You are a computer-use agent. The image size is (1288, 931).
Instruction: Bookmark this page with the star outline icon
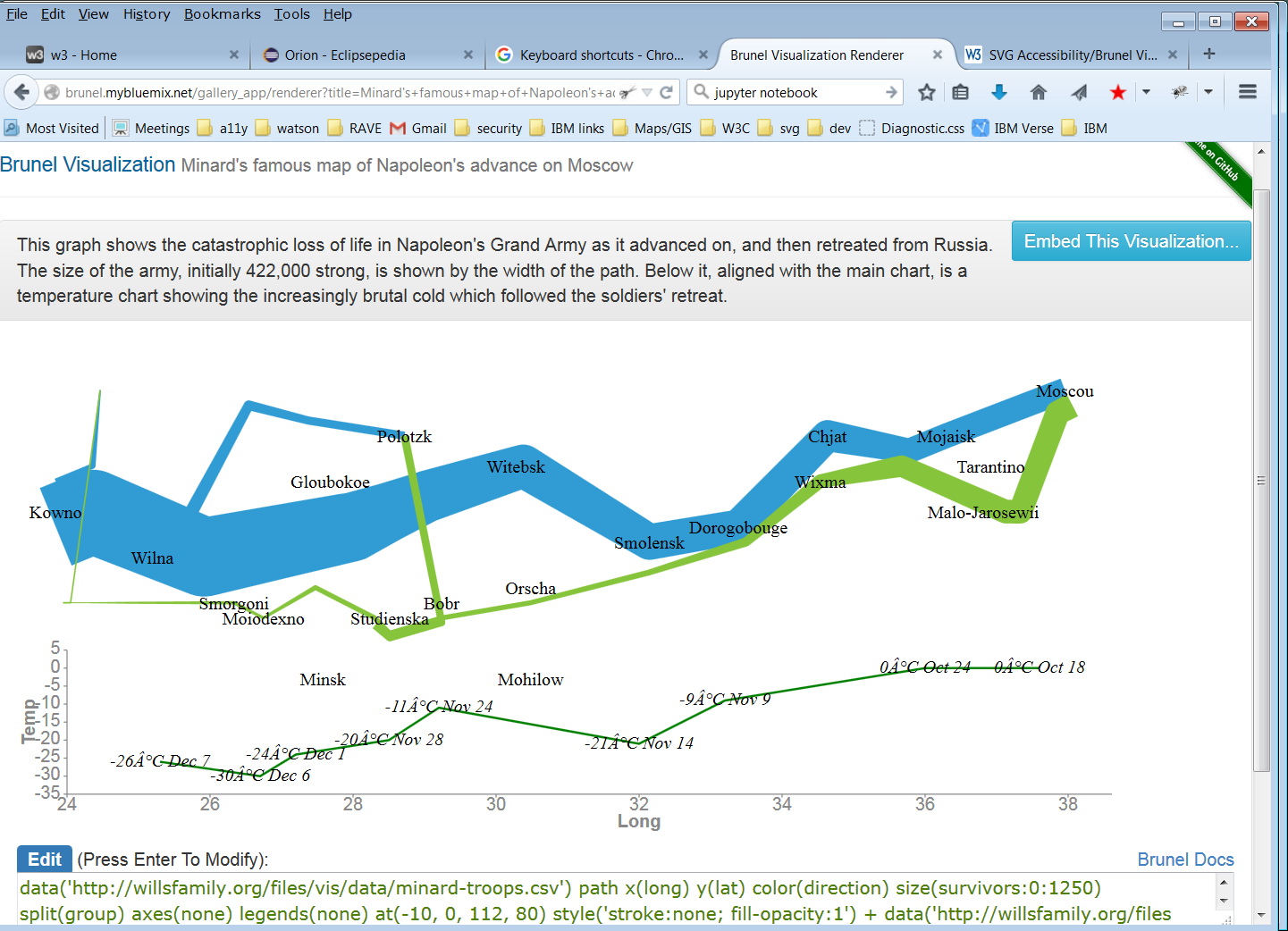[927, 92]
